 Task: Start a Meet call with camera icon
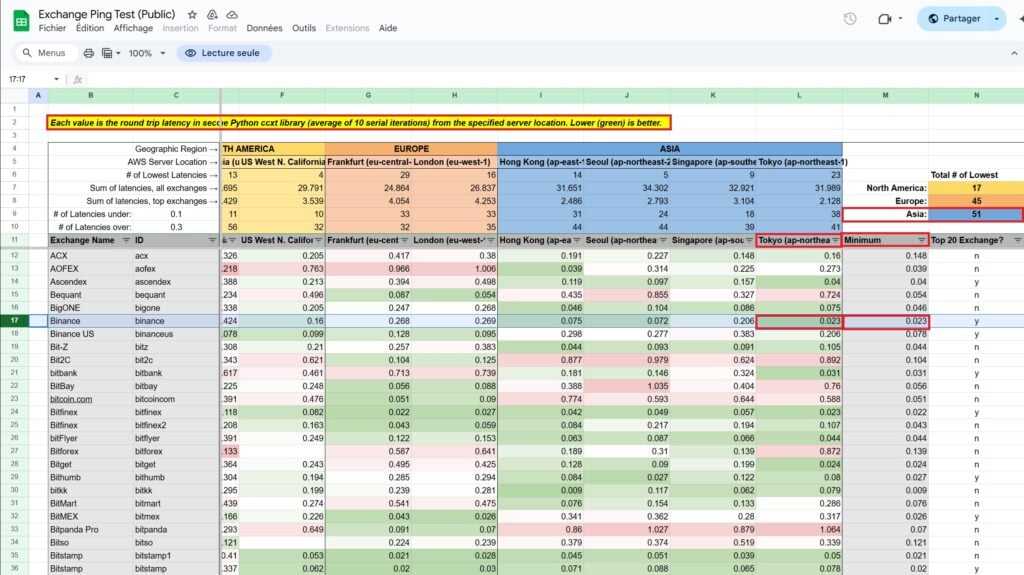(884, 19)
